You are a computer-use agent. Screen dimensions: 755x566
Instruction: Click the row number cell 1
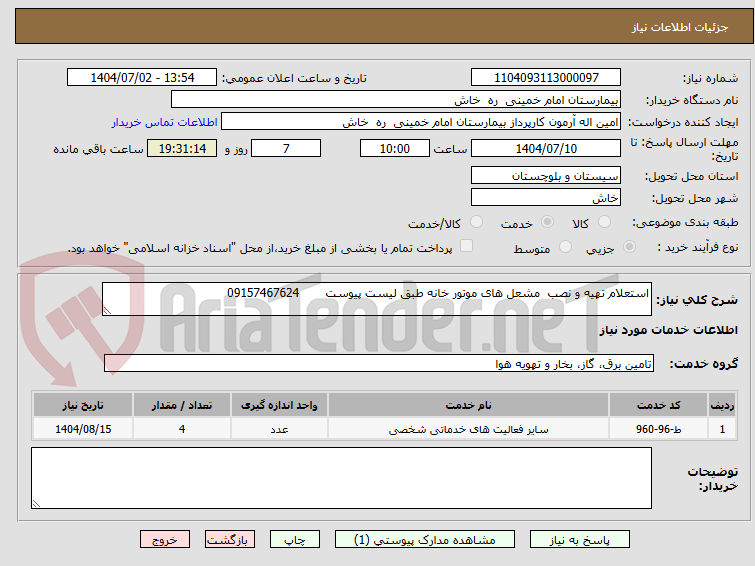tap(722, 429)
